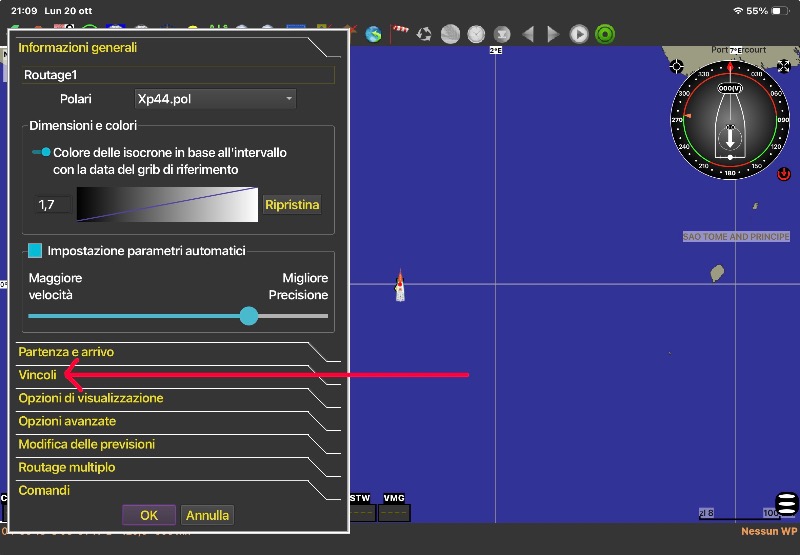Step back with the left arrow icon
This screenshot has width=800, height=555.
click(528, 34)
